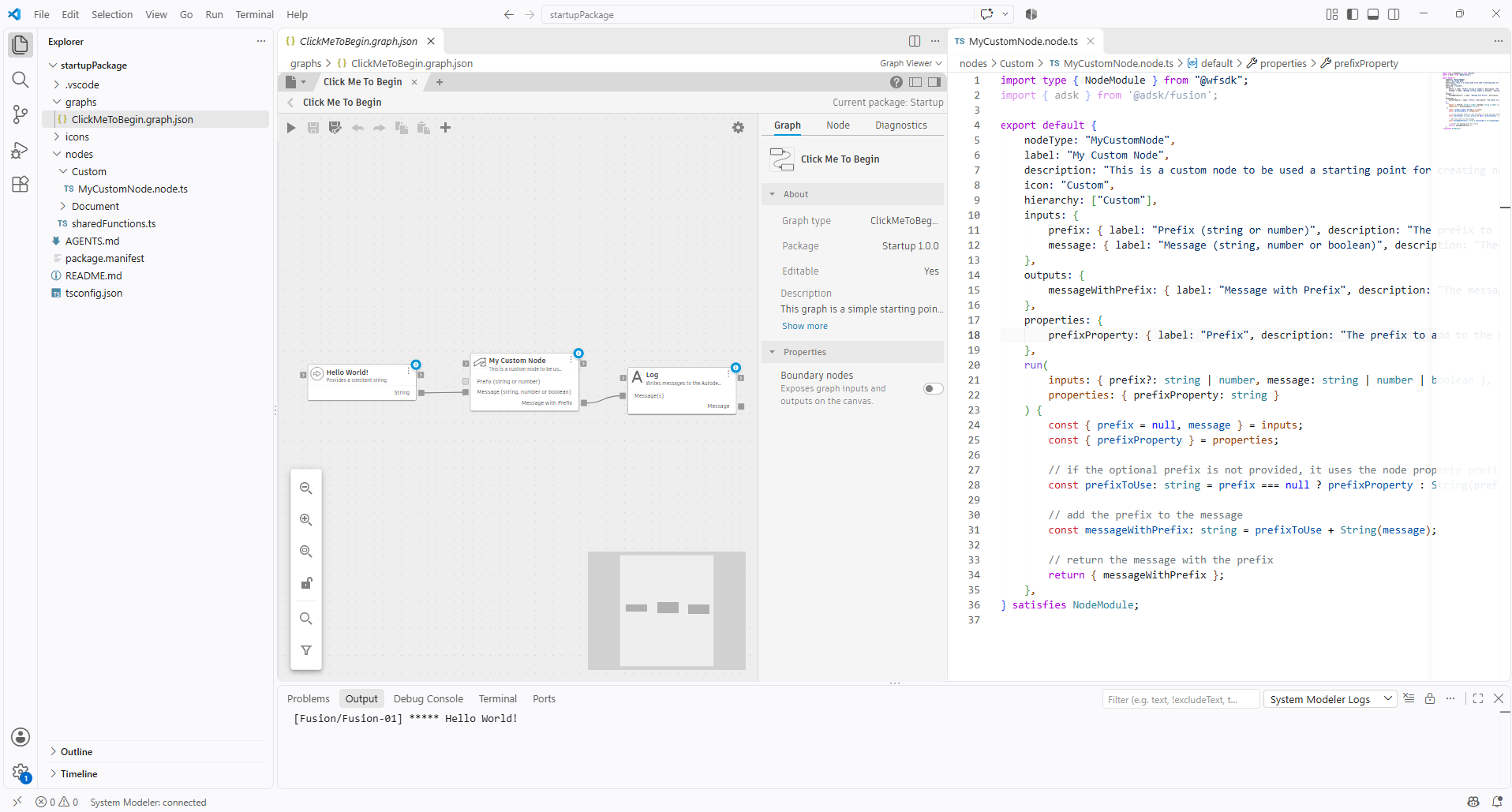Run the graph with the play button
The width and height of the screenshot is (1512, 812).
(291, 128)
